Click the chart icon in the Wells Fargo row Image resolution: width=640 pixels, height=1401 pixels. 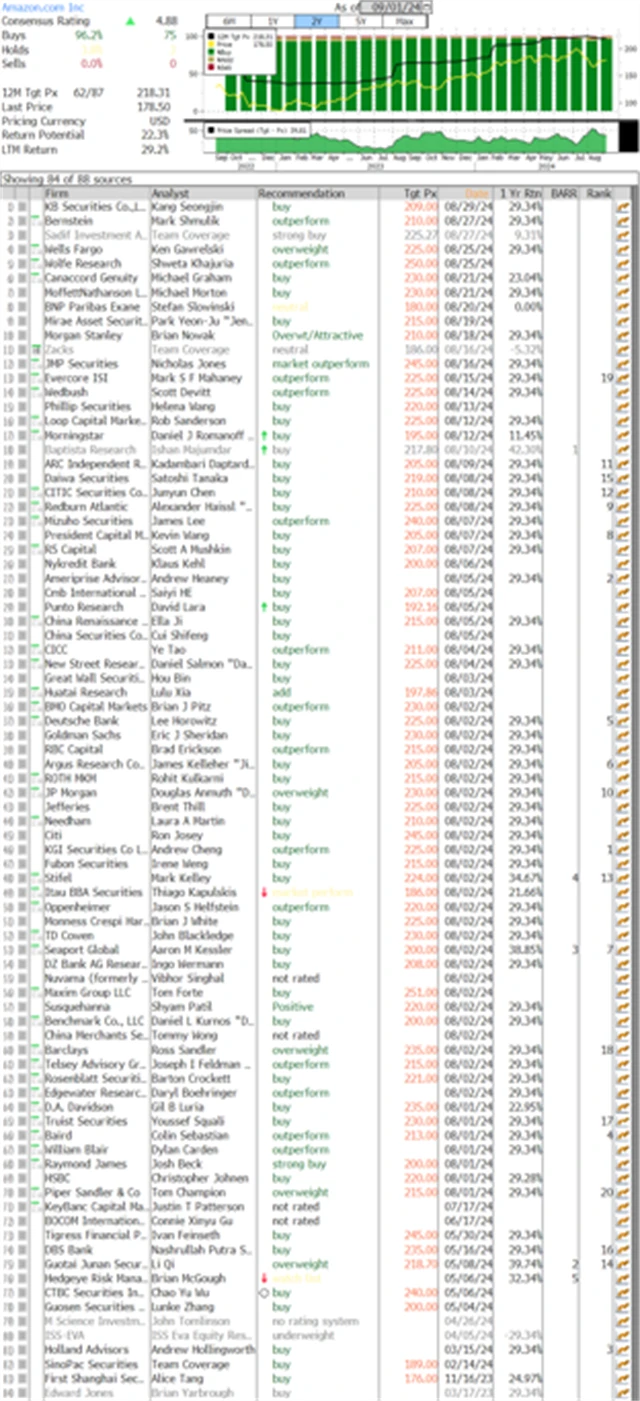pos(623,250)
